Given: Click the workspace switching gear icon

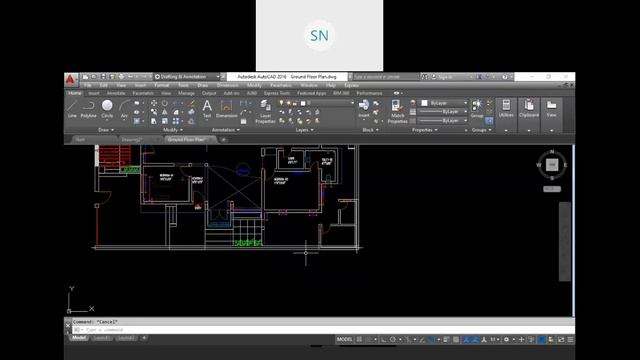Looking at the screenshot, I should pos(507,339).
